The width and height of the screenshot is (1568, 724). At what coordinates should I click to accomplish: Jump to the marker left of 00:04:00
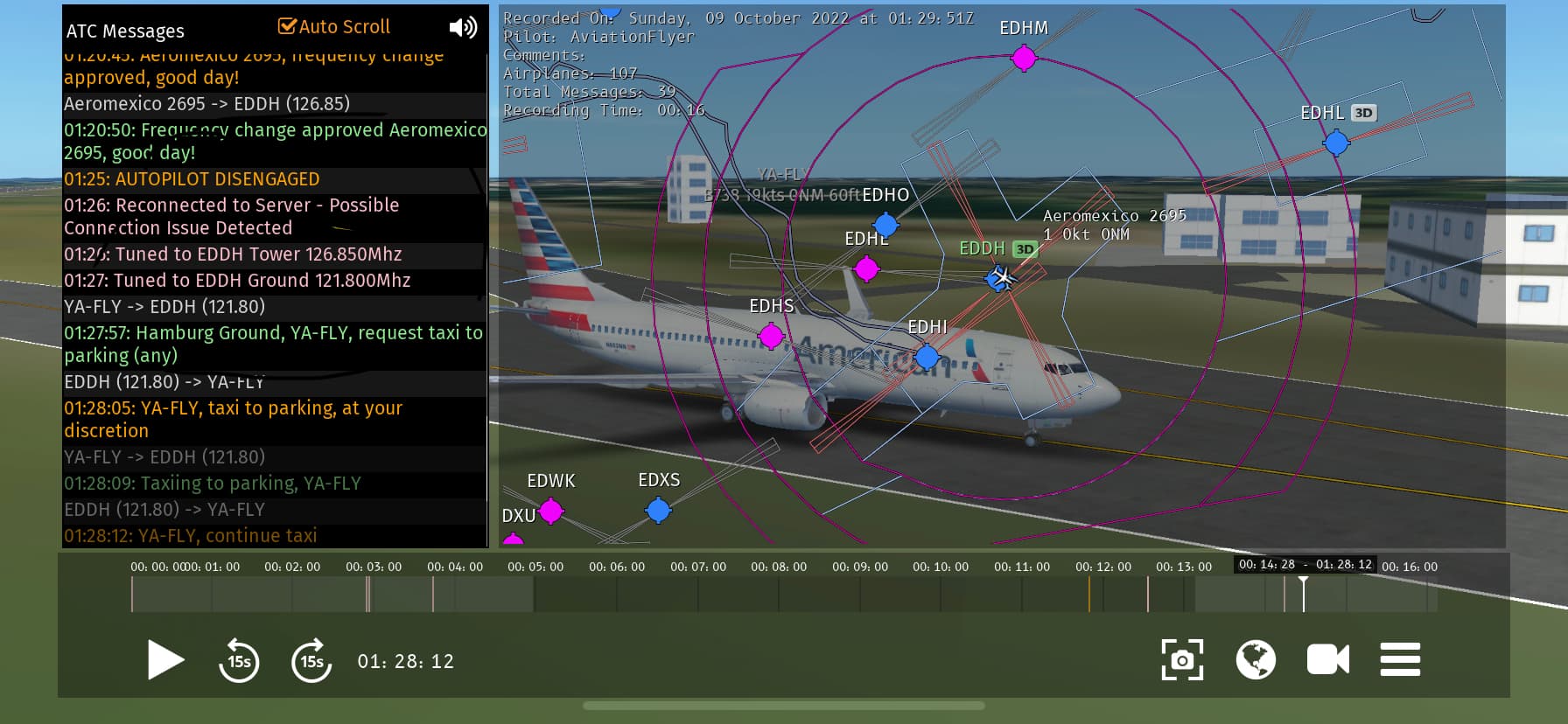point(433,595)
